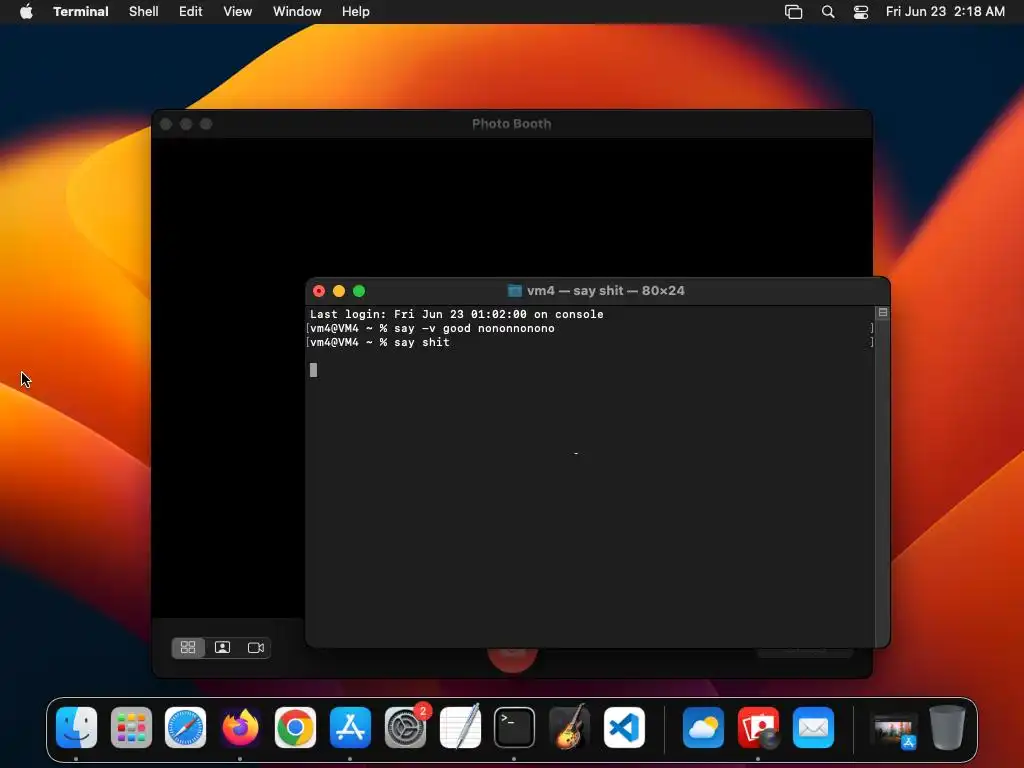The height and width of the screenshot is (768, 1024).
Task: Click the folder proxy icon in Terminal title
Action: click(x=515, y=291)
